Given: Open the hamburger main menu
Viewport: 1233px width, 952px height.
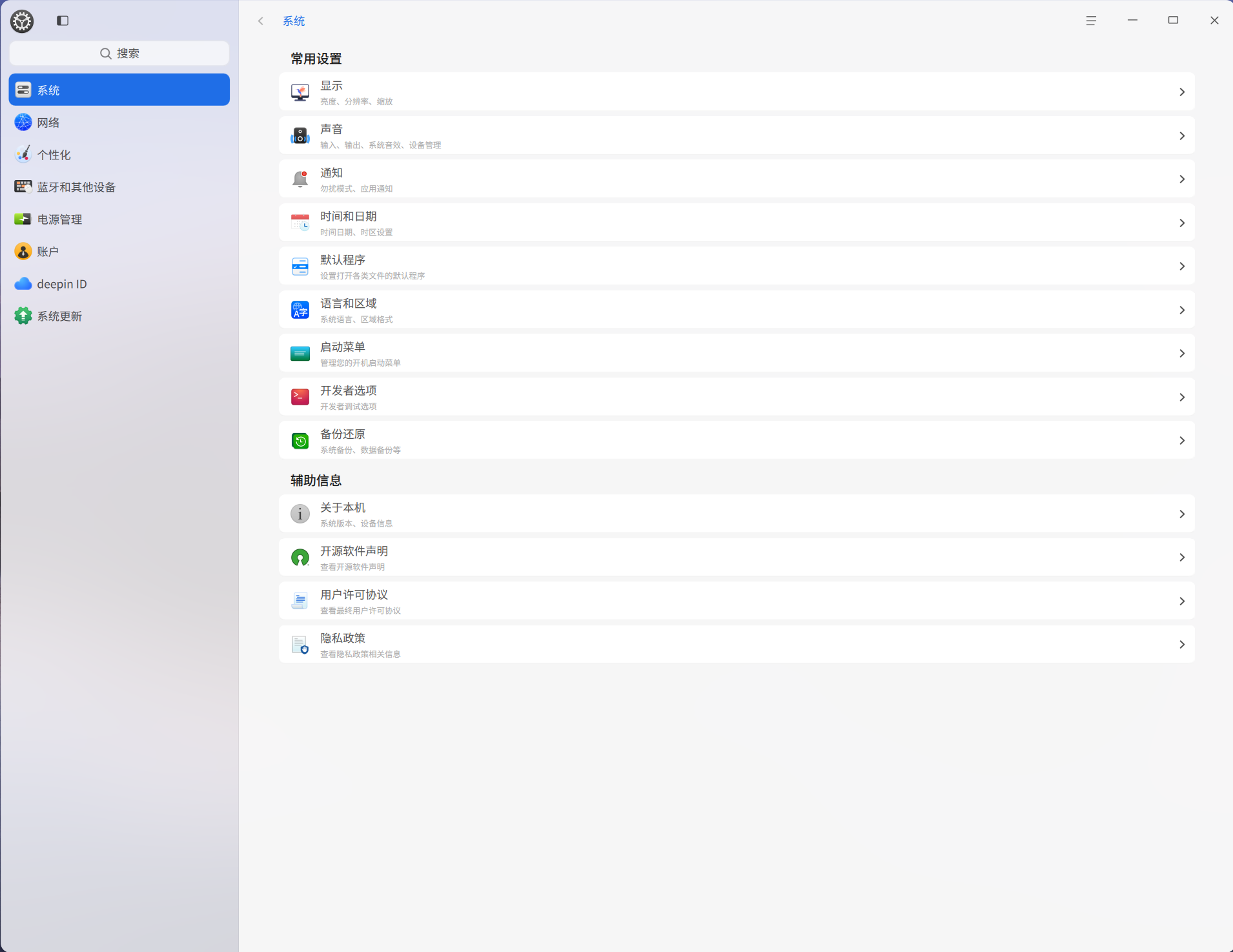Looking at the screenshot, I should (1091, 21).
